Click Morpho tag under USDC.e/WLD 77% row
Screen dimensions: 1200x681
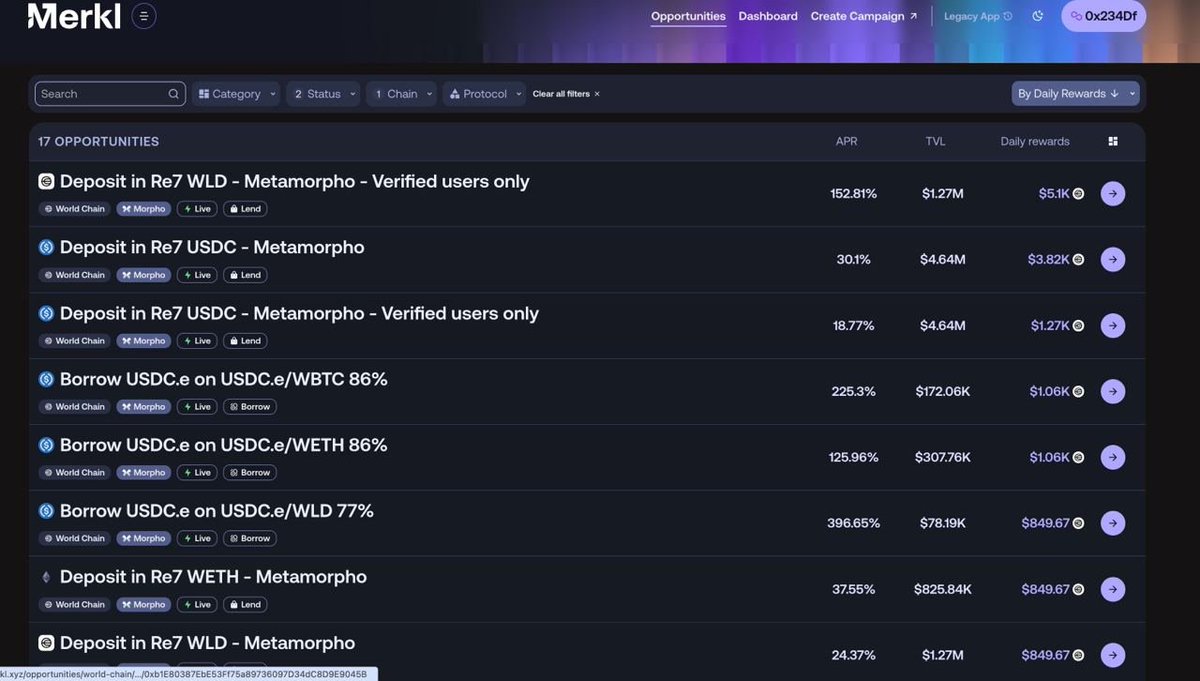pyautogui.click(x=144, y=539)
